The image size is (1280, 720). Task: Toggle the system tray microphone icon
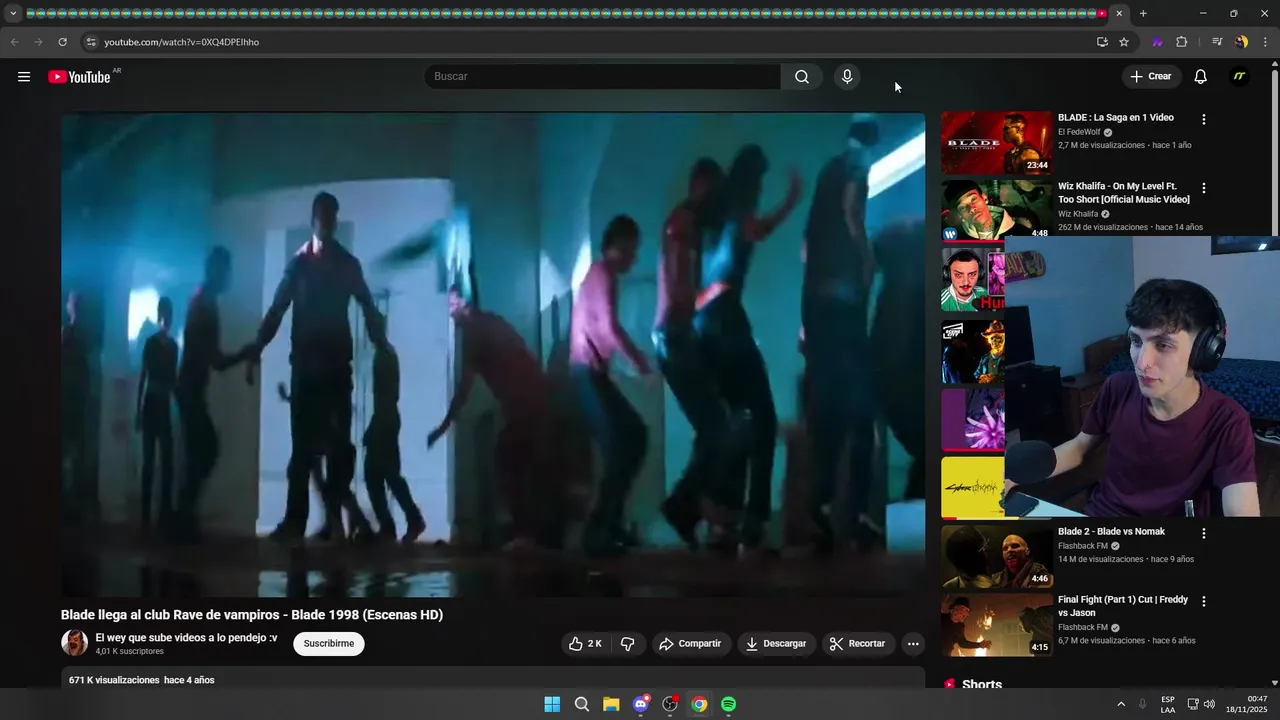click(x=1142, y=704)
